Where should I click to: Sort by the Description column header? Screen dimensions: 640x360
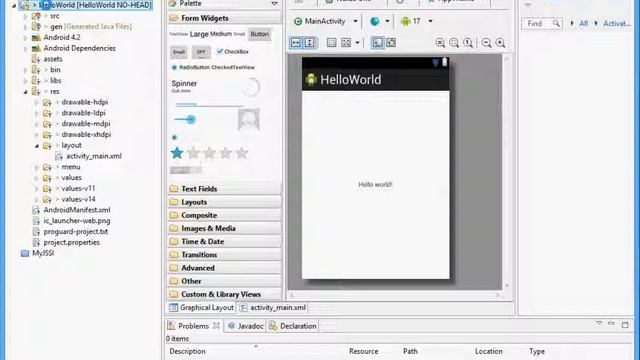(187, 351)
